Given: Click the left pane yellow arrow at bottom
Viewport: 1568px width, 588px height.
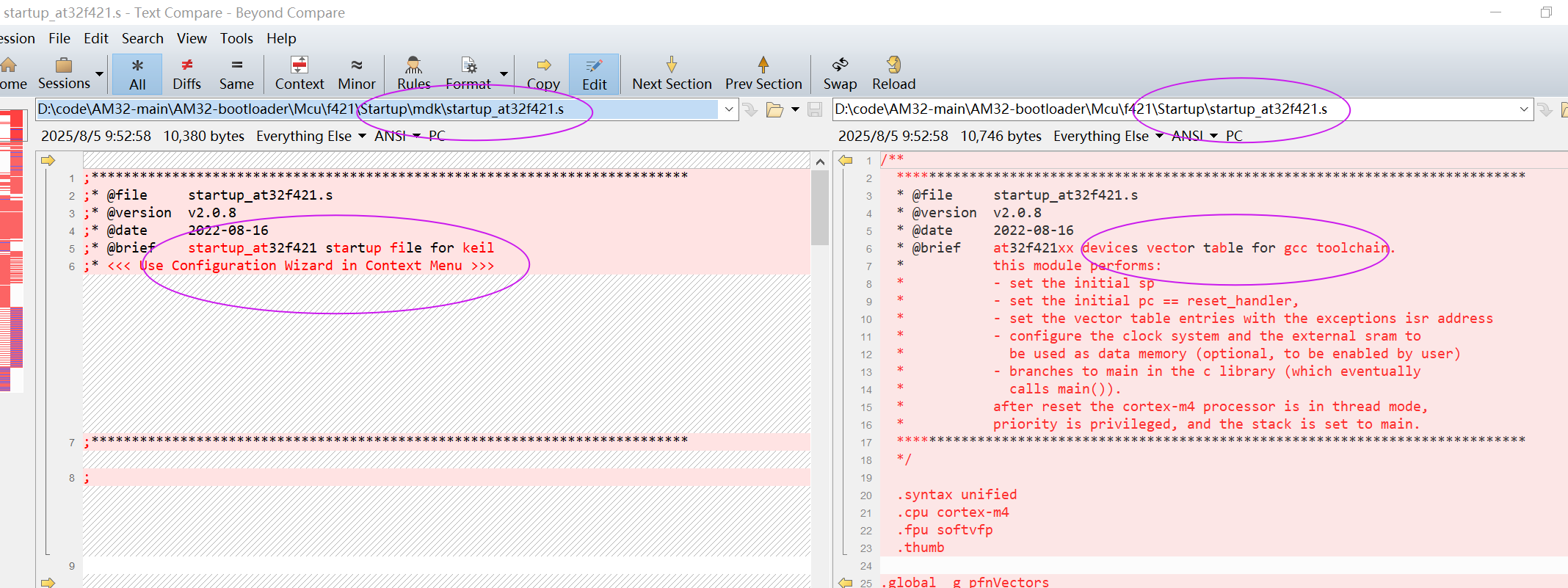Looking at the screenshot, I should (x=48, y=582).
